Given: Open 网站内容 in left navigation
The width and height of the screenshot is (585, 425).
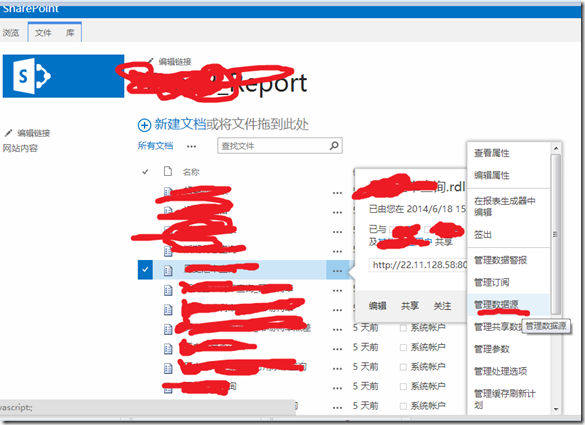Looking at the screenshot, I should click(20, 148).
